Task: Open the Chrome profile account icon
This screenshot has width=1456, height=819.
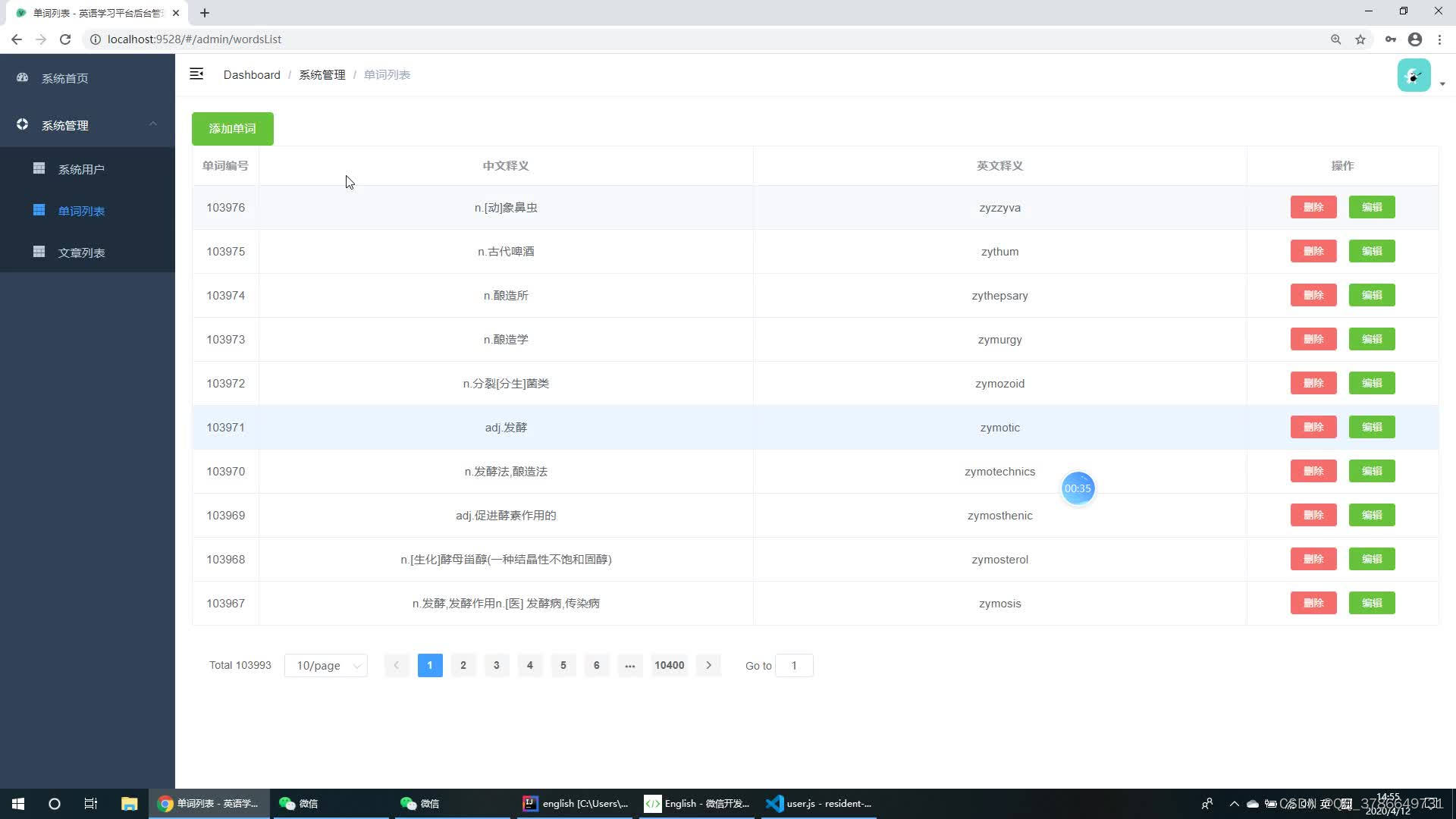Action: 1415,39
